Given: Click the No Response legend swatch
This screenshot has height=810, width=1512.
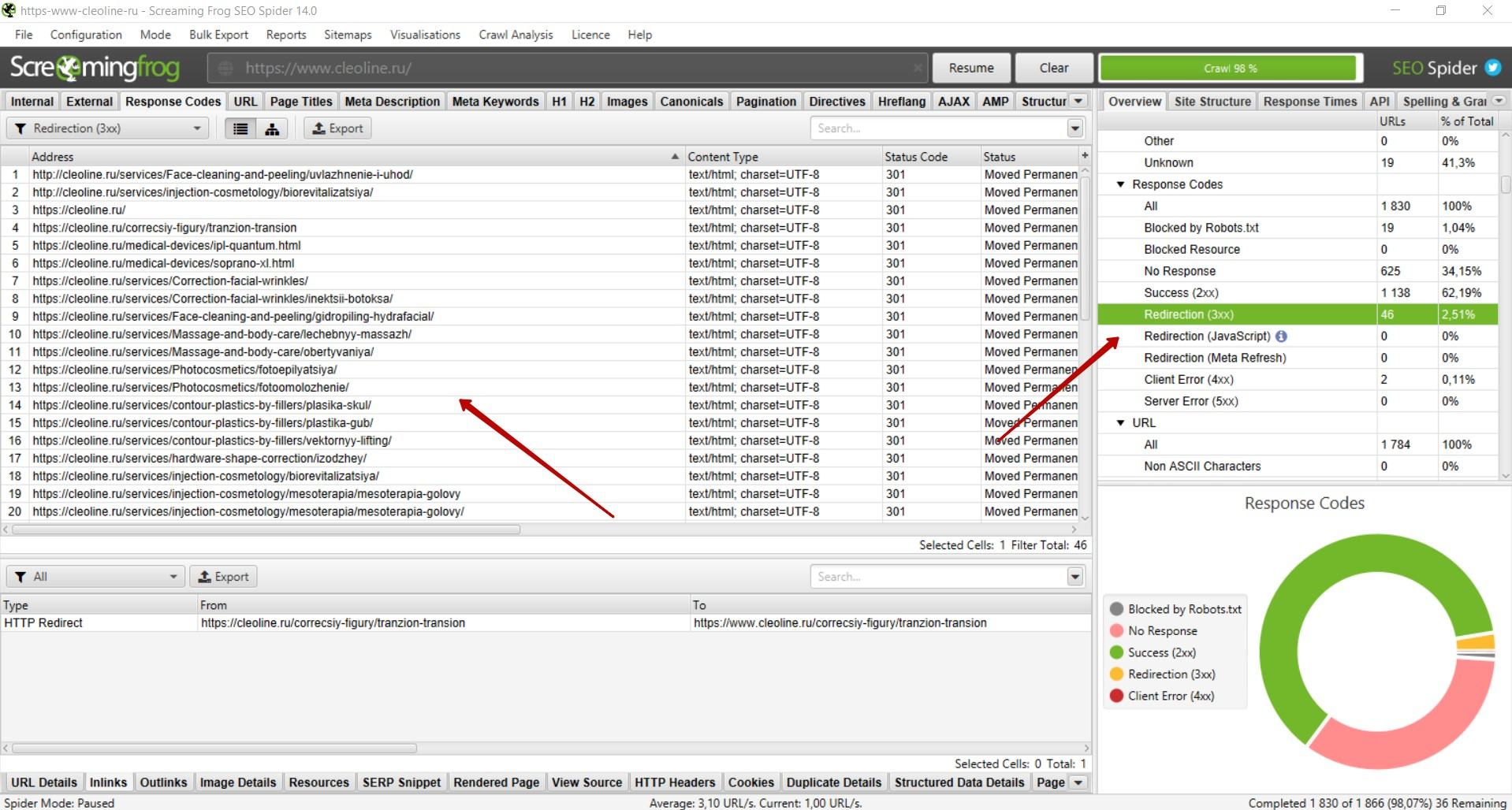Looking at the screenshot, I should click(x=1116, y=631).
